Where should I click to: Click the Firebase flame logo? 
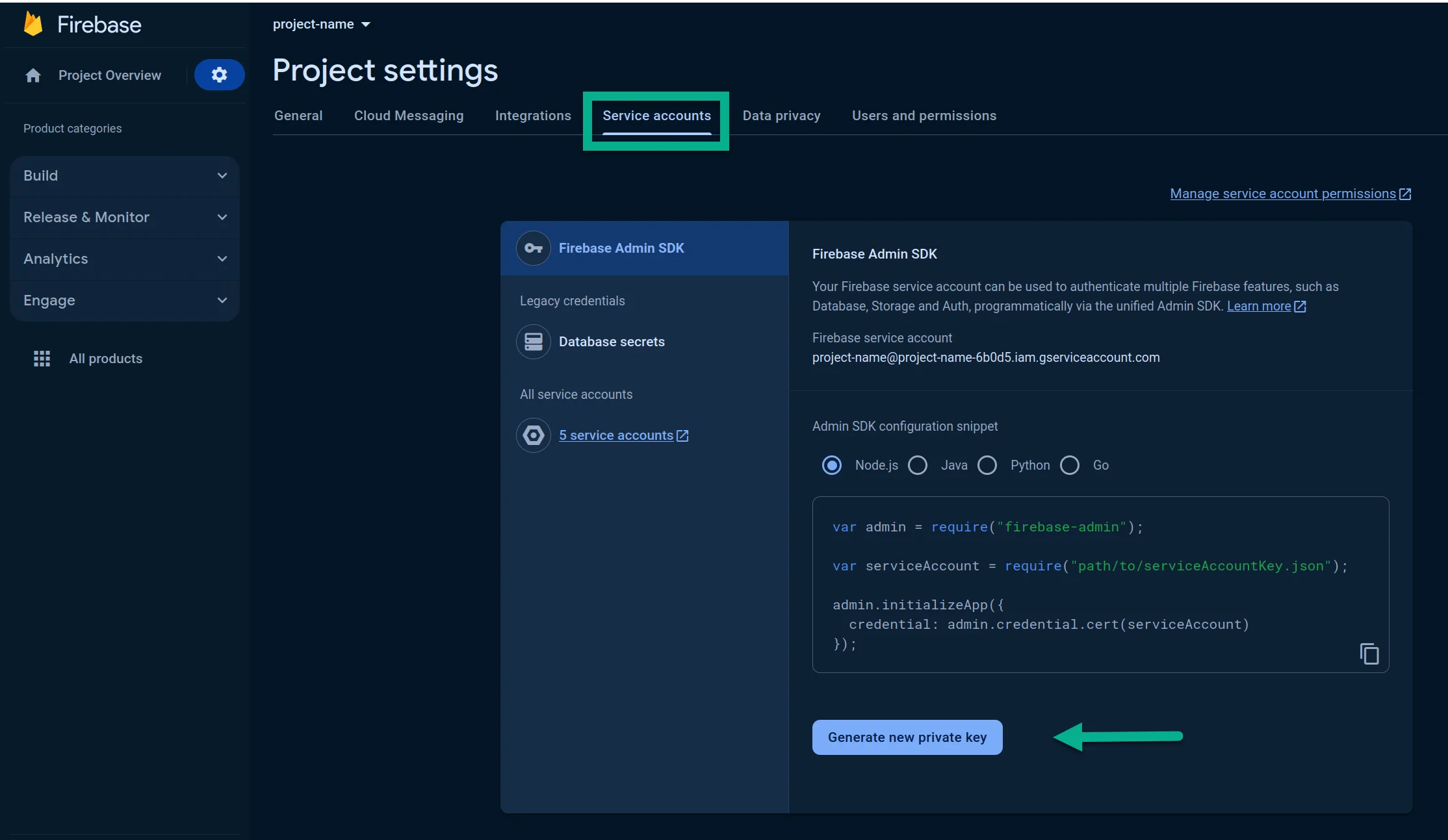click(x=32, y=24)
